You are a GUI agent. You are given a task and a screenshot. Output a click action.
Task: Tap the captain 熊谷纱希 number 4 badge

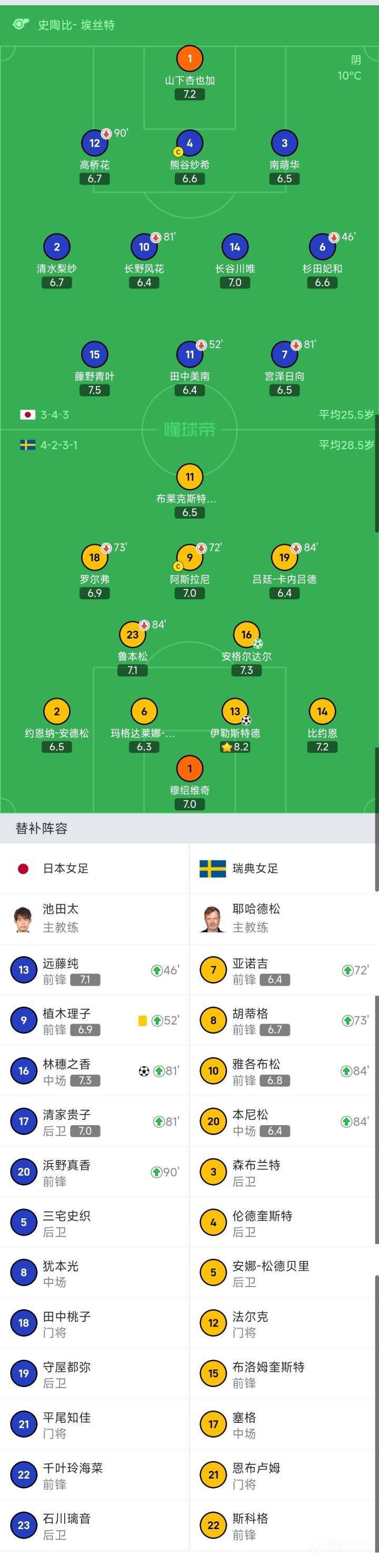click(189, 143)
